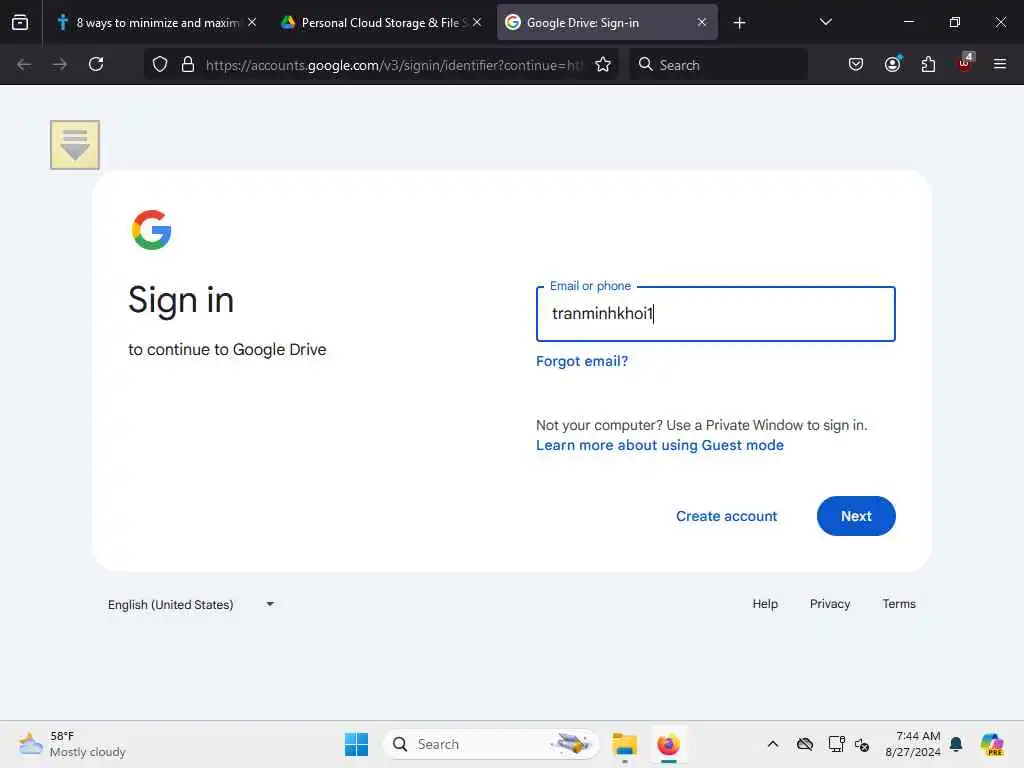Click the taskbar Search box
The height and width of the screenshot is (768, 1024).
(491, 744)
